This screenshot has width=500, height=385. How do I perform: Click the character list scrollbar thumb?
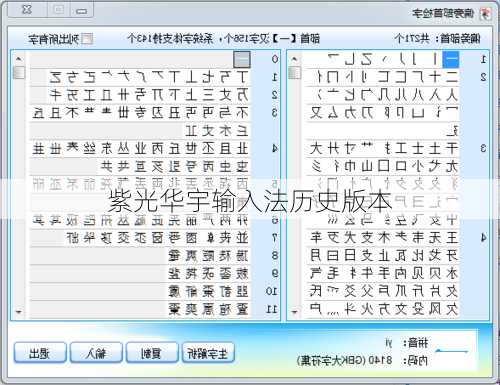[x=19, y=72]
